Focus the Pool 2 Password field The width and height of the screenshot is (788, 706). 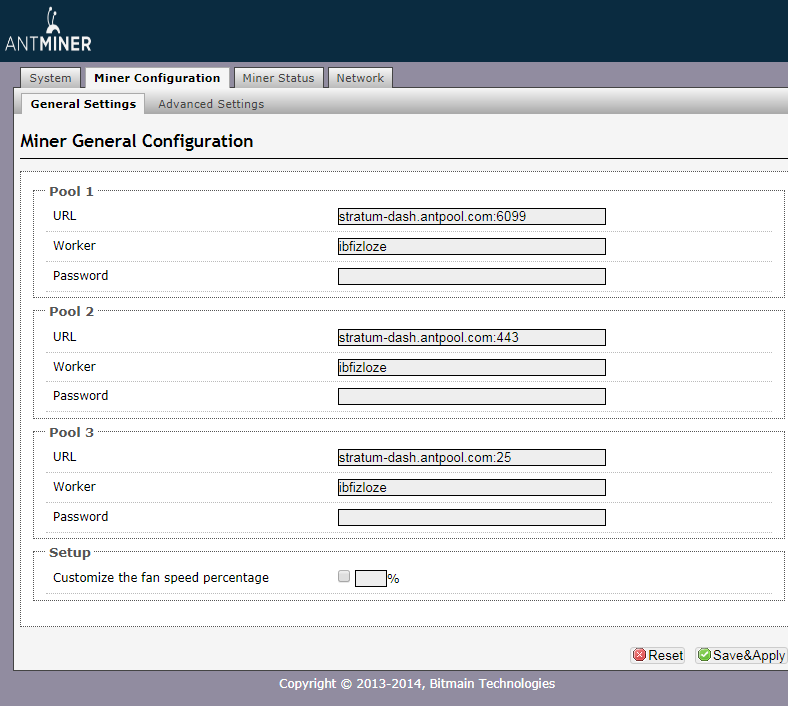point(471,396)
